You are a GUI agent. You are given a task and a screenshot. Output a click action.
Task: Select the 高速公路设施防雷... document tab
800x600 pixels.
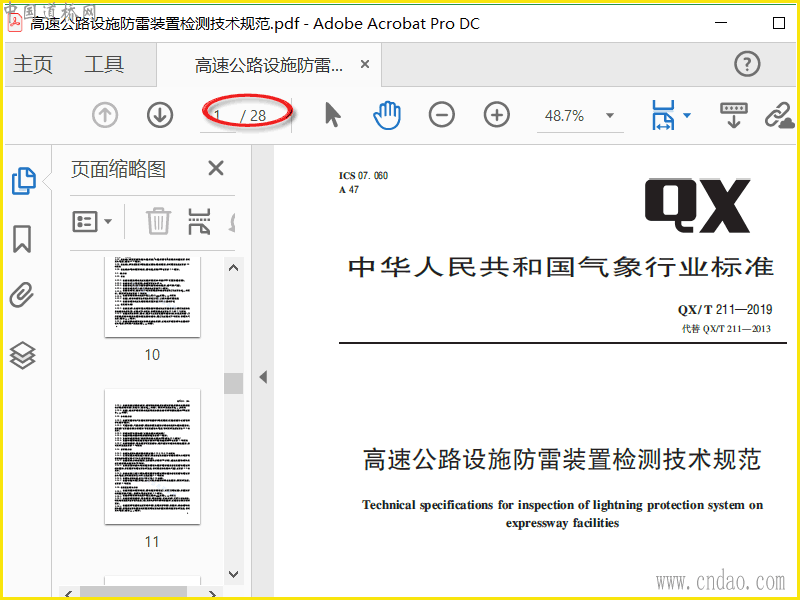(268, 65)
